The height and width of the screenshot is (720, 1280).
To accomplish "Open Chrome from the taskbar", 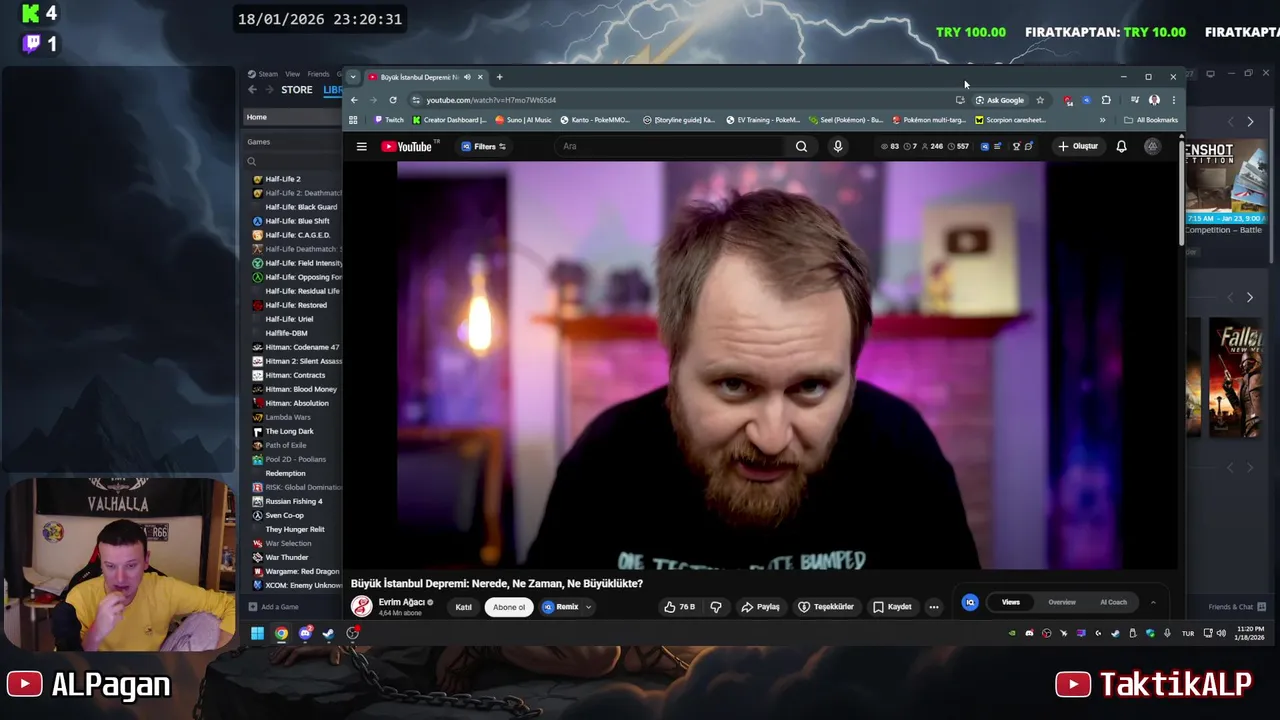I will coord(281,633).
